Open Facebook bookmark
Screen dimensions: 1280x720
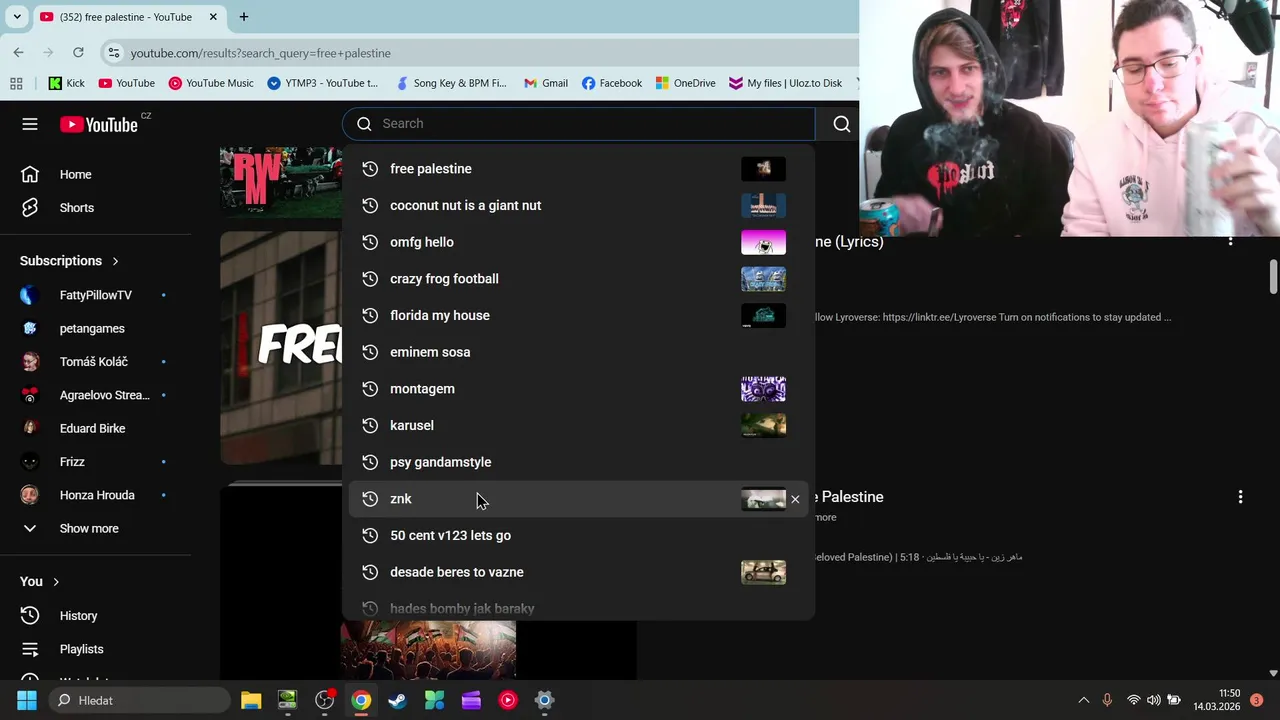612,83
